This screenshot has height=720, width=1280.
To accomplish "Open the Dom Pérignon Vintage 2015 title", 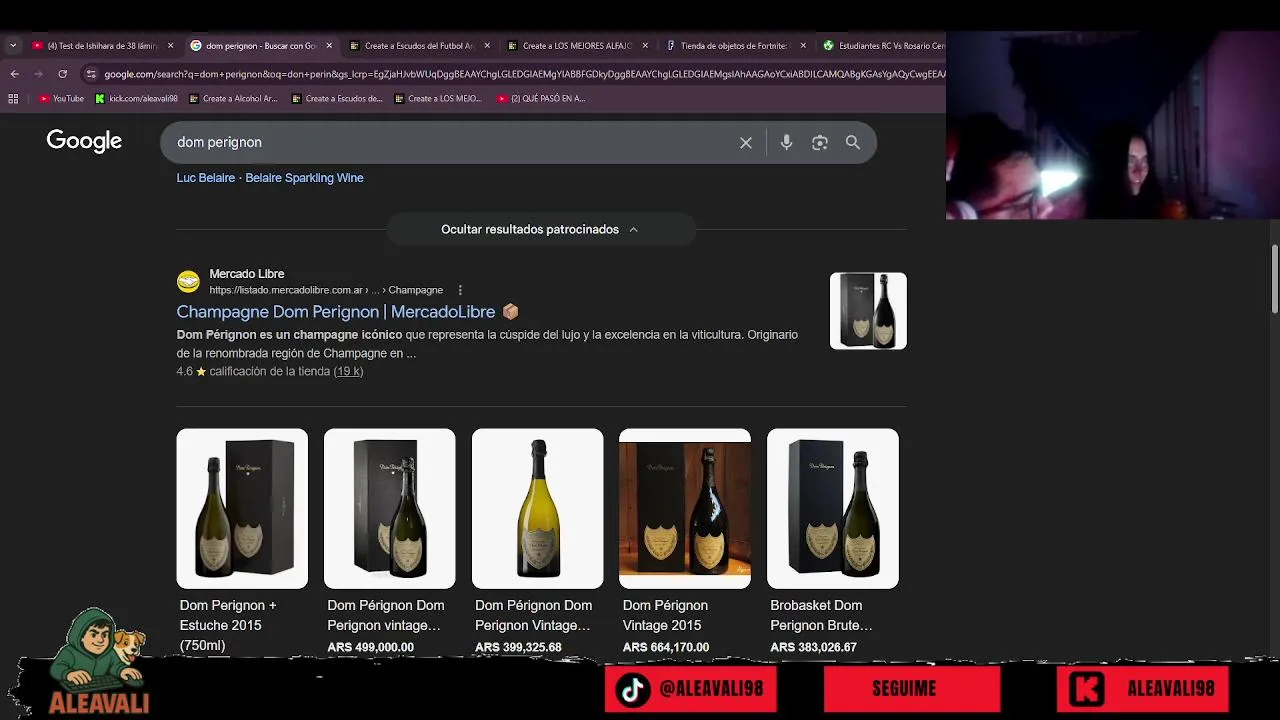I will pyautogui.click(x=665, y=615).
